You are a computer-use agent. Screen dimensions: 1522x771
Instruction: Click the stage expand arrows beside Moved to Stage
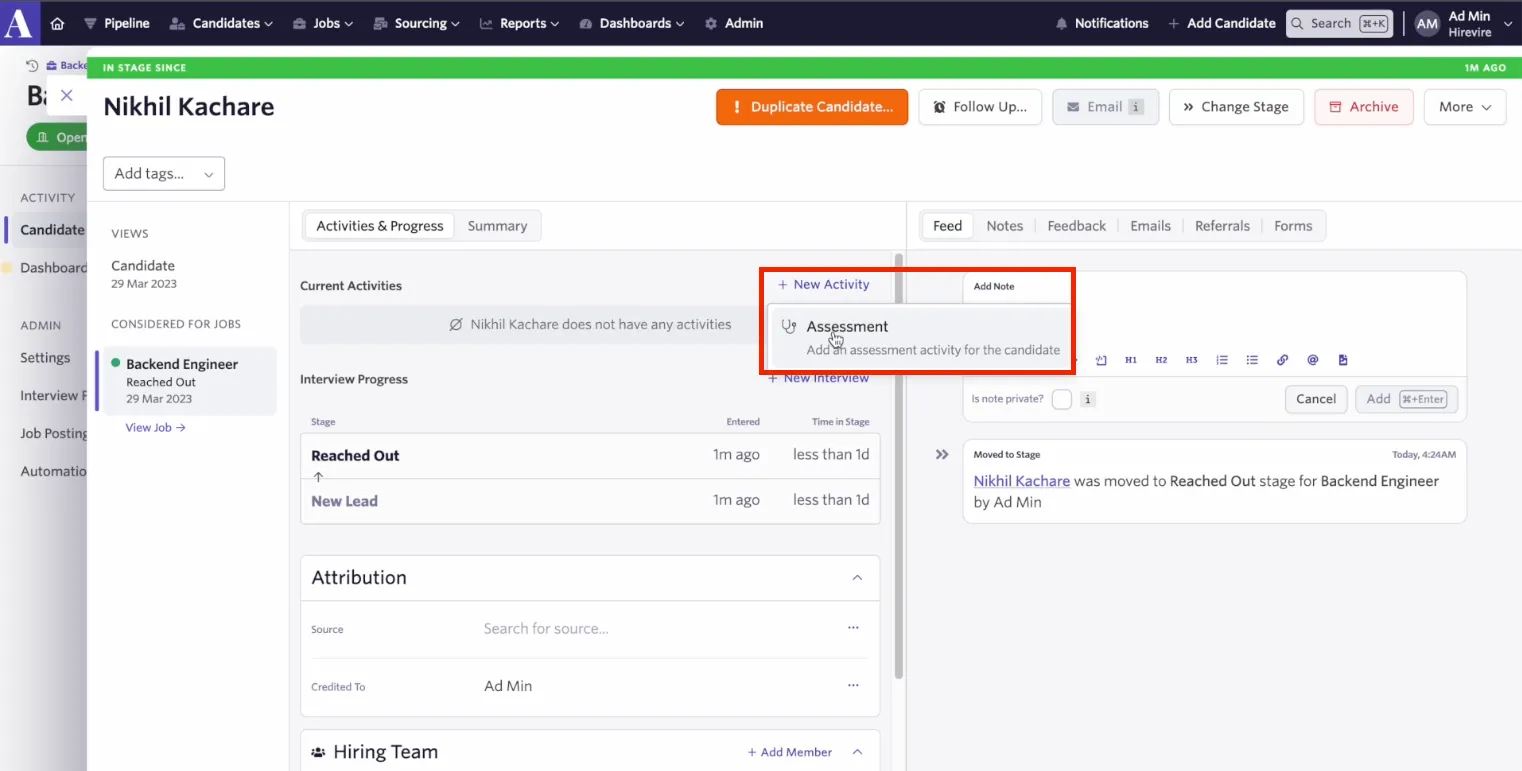point(942,454)
